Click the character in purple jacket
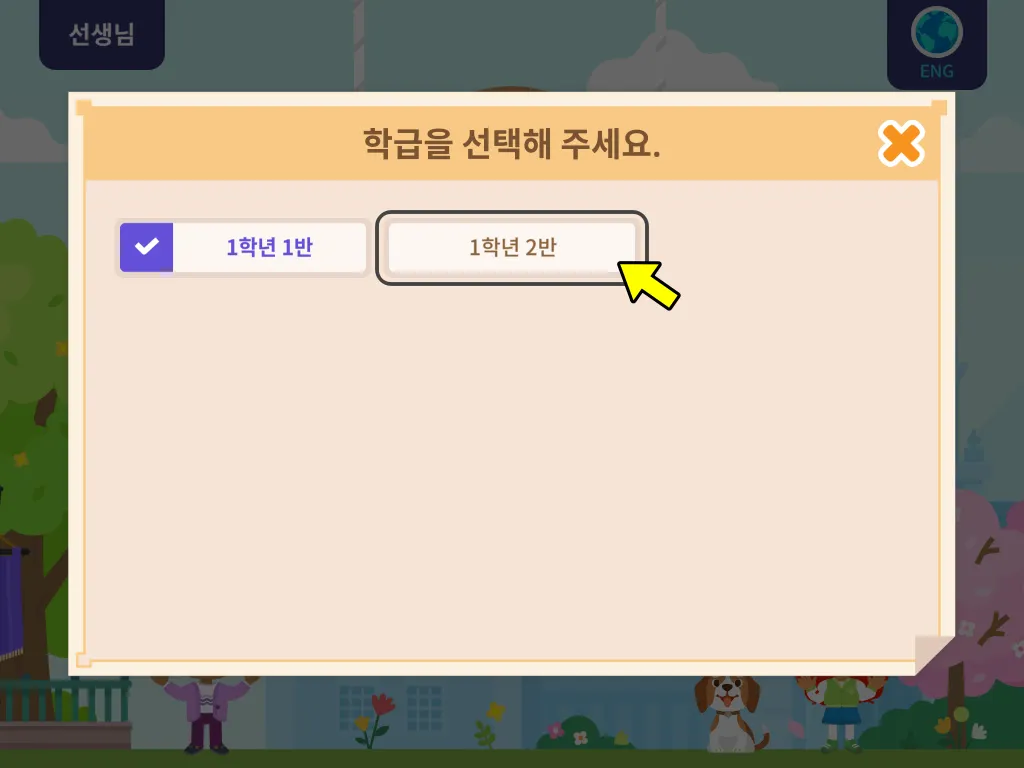 [x=206, y=714]
